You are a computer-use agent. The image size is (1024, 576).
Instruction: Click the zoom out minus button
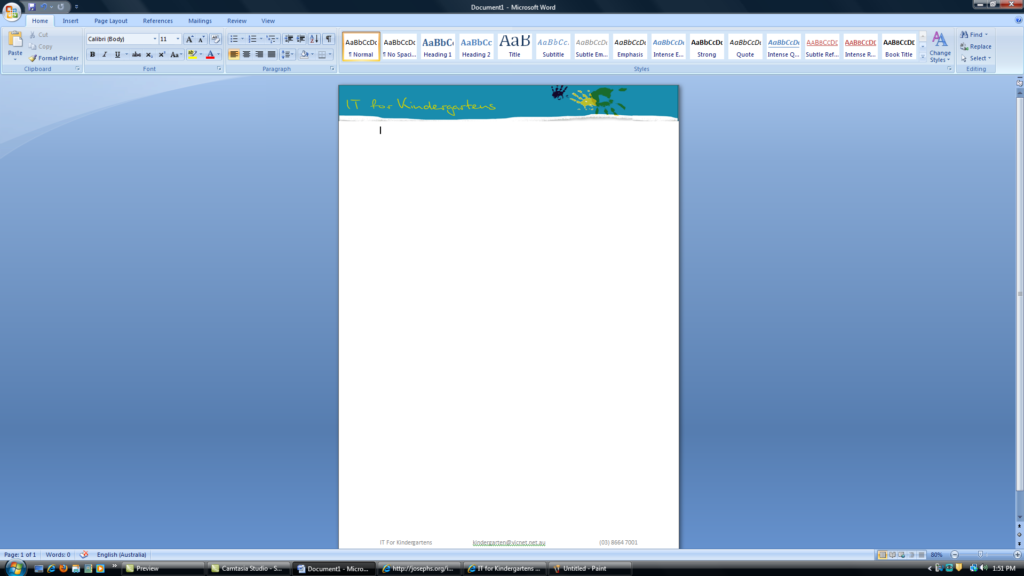[x=955, y=554]
